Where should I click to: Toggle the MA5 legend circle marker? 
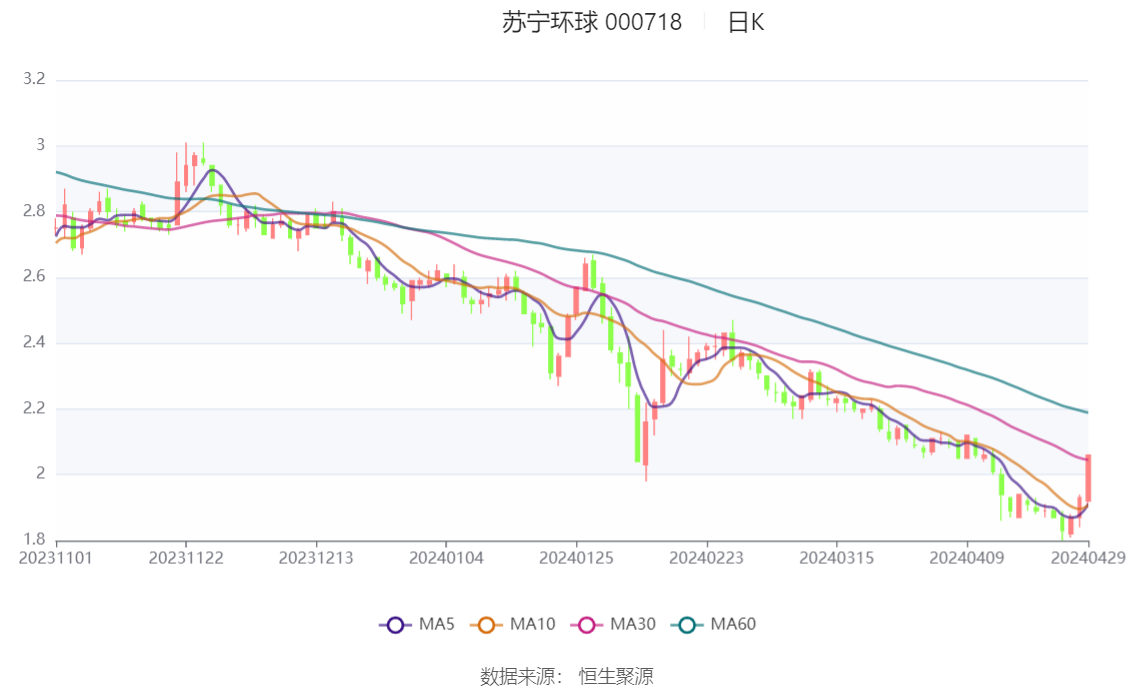click(395, 625)
